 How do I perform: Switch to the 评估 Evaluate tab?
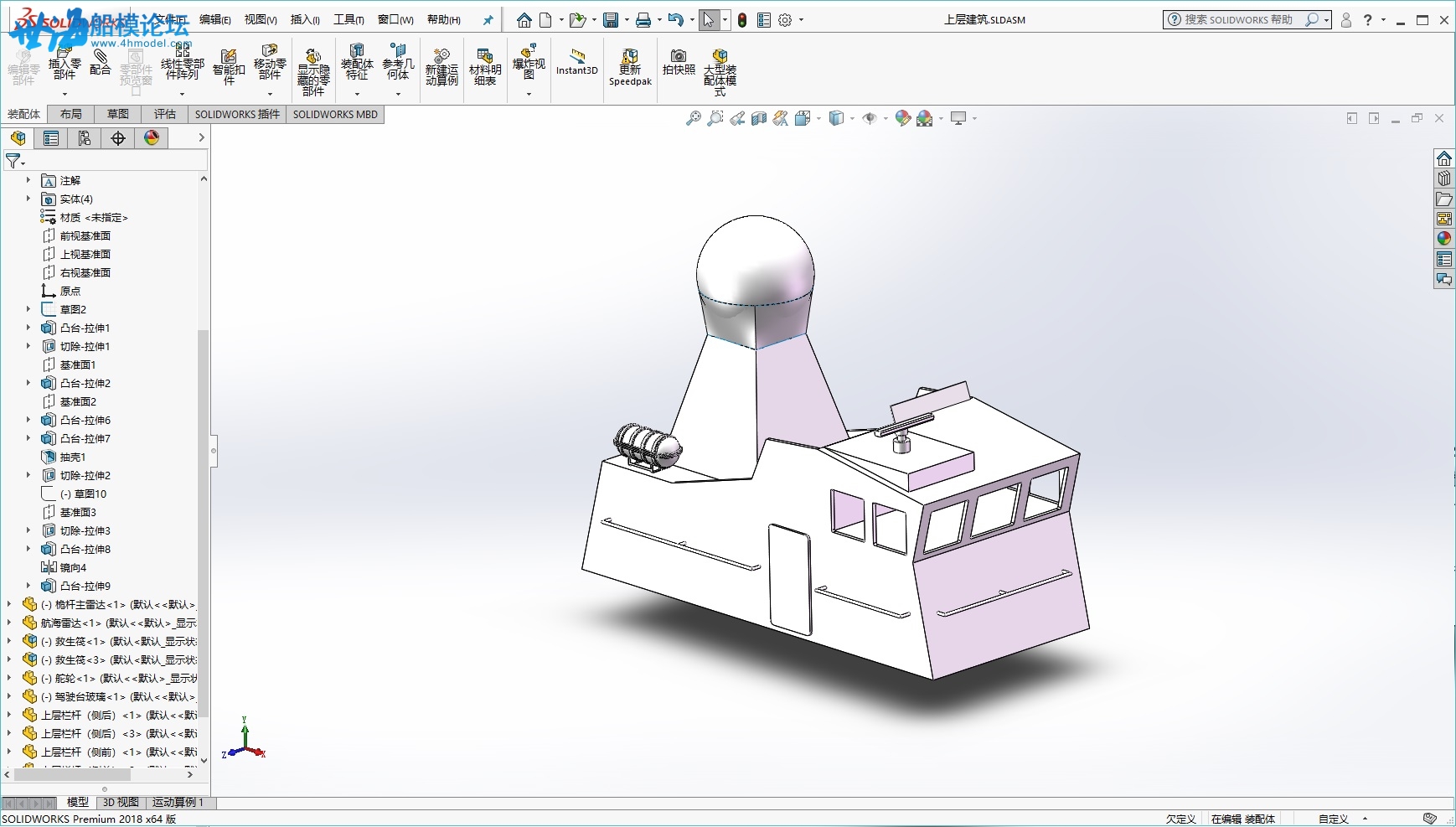pyautogui.click(x=165, y=114)
